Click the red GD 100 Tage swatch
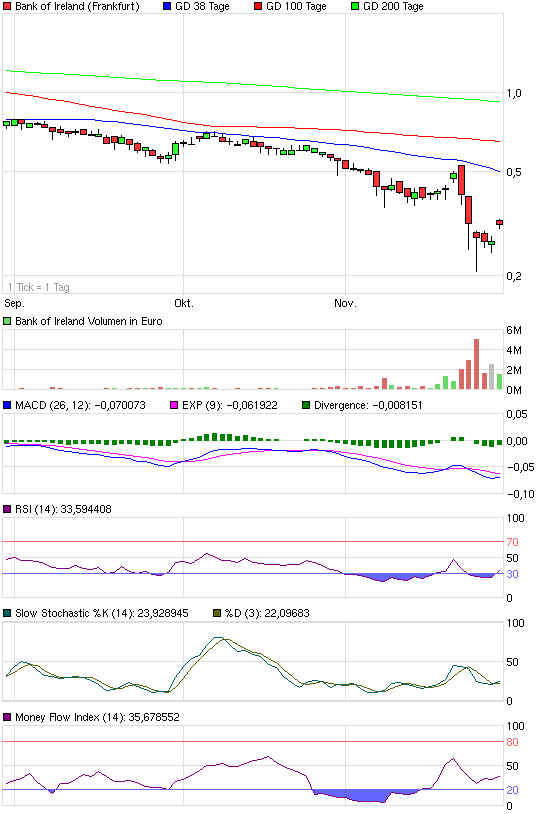 click(x=258, y=7)
